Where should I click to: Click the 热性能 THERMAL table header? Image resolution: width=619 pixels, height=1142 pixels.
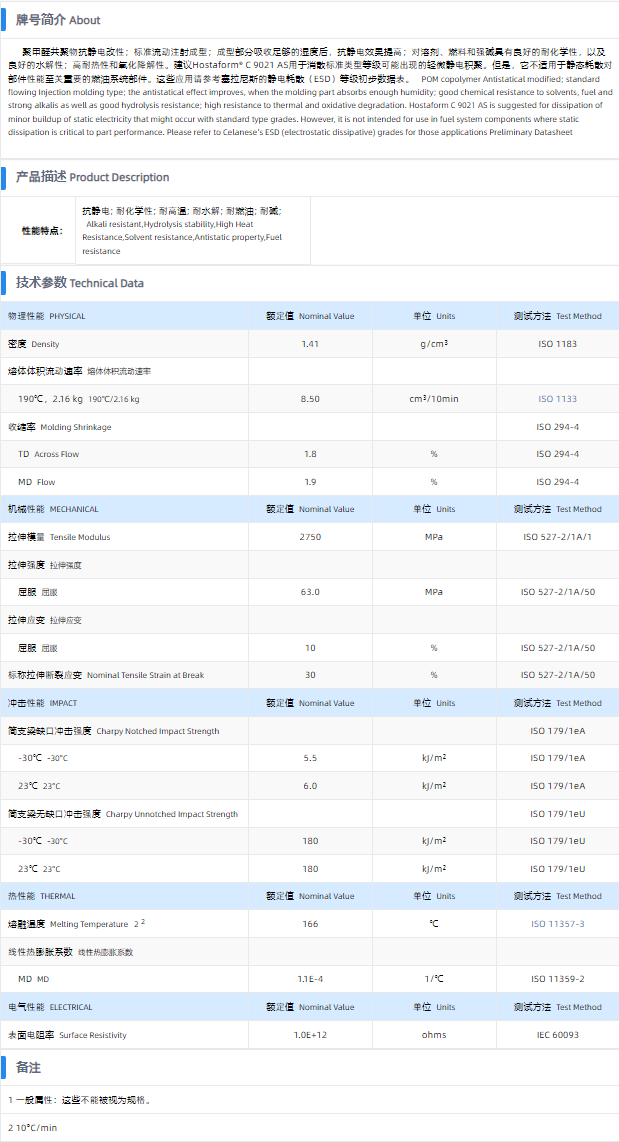[41, 896]
